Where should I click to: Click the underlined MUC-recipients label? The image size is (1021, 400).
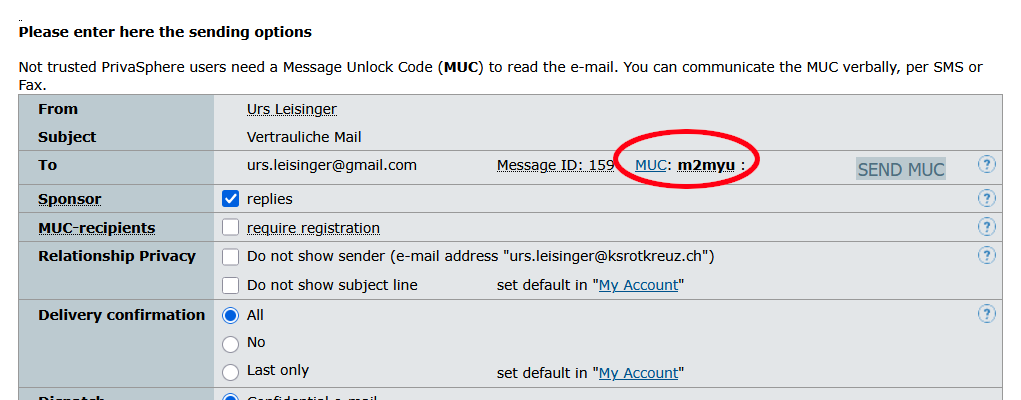click(96, 228)
